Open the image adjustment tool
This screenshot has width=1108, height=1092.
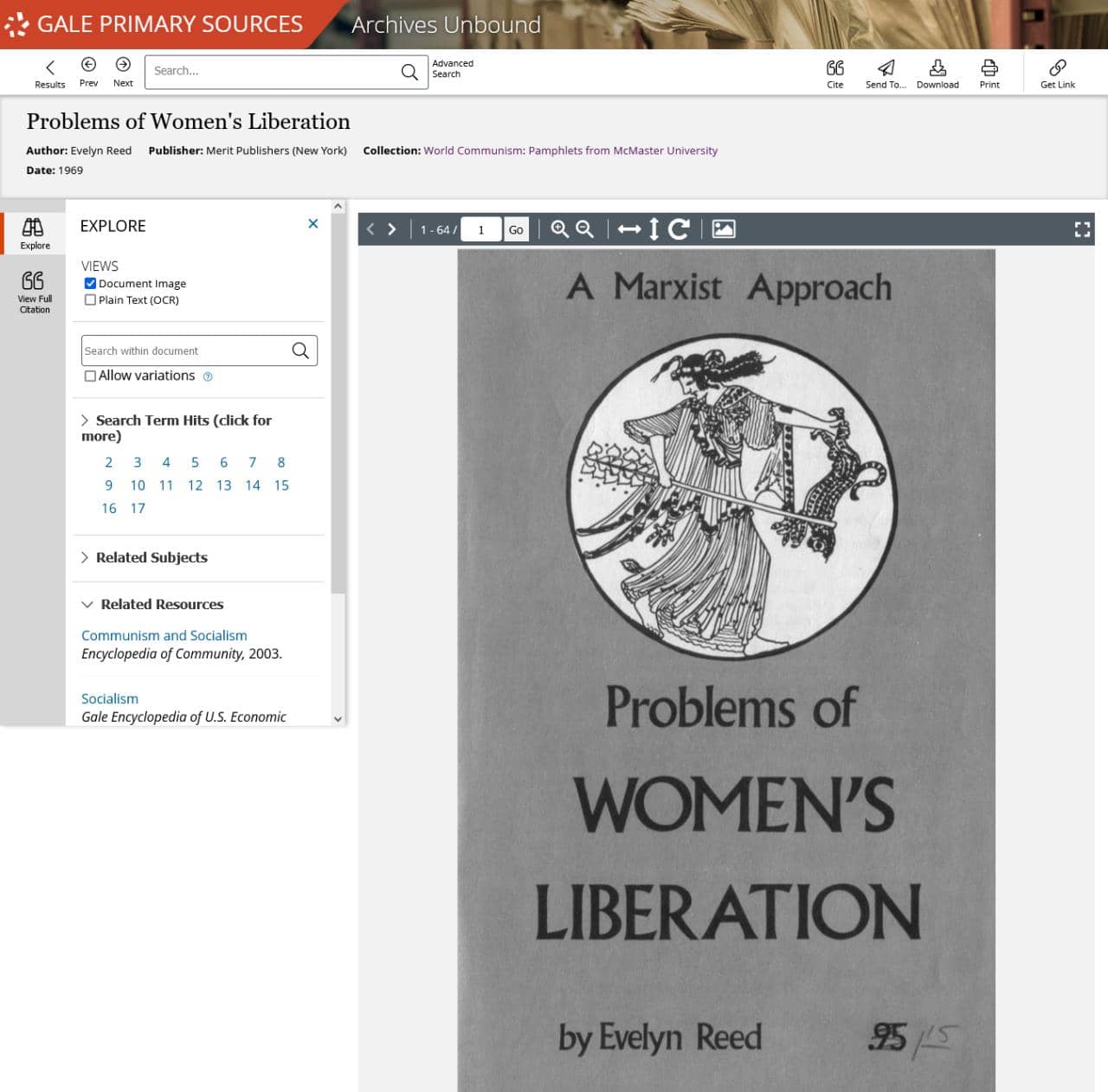724,229
